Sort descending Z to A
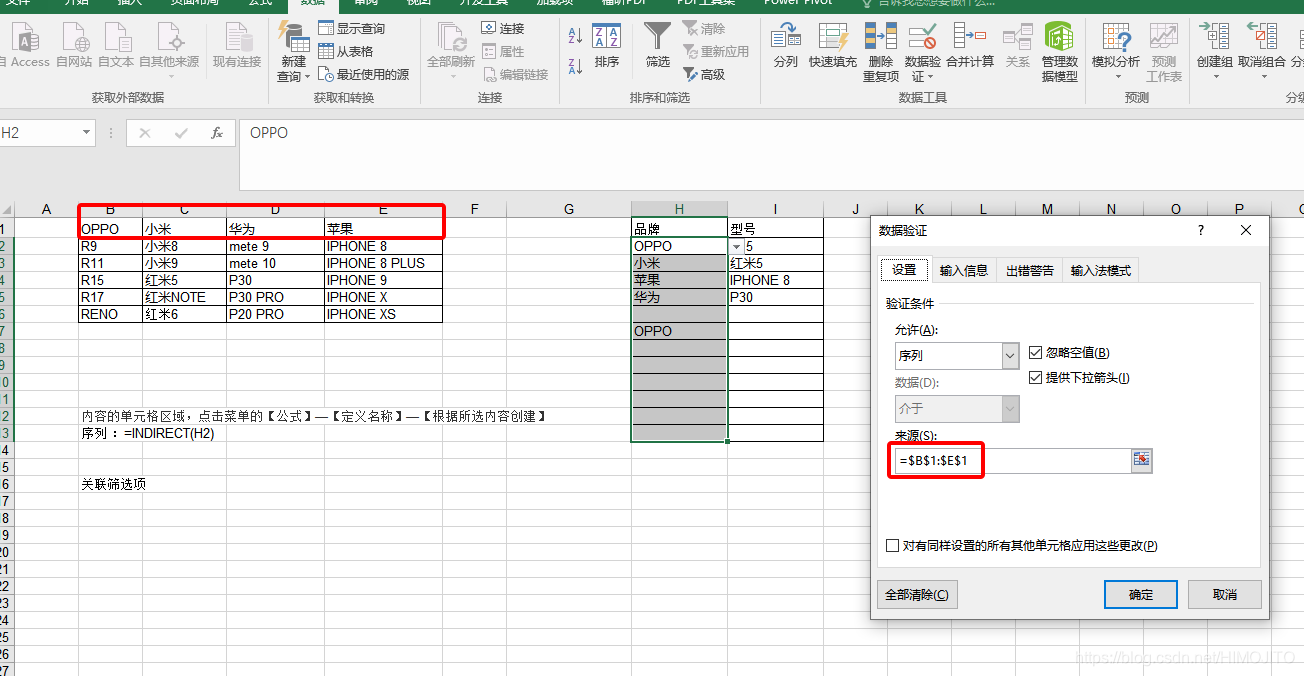Viewport: 1304px width, 676px height. [x=575, y=67]
